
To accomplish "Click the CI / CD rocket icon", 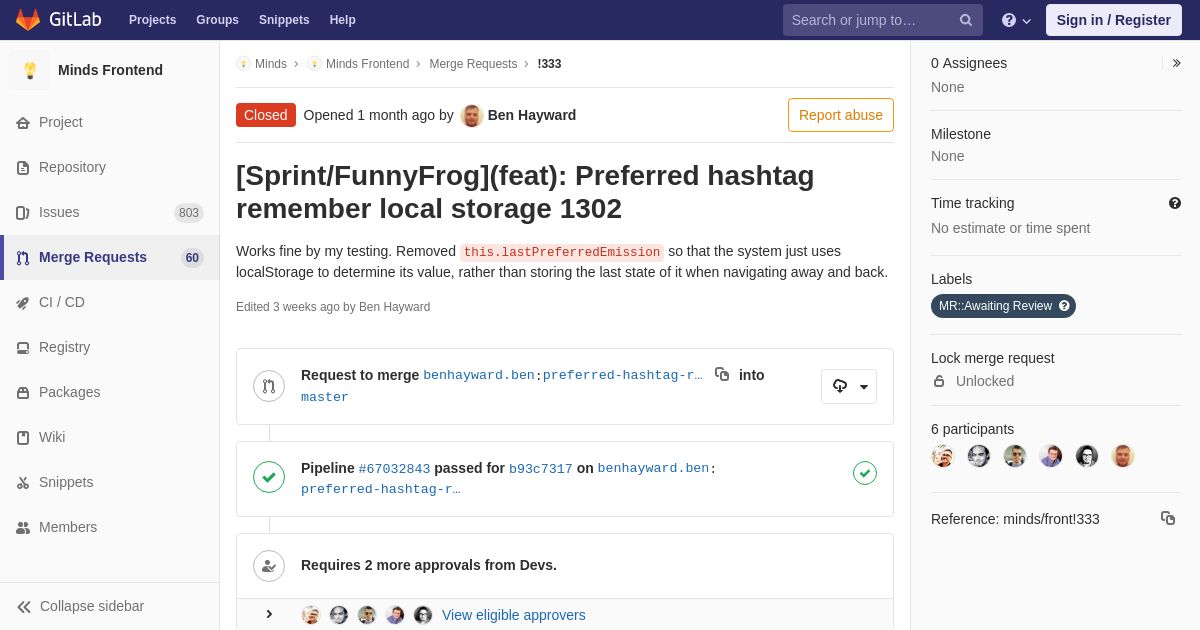I will (x=23, y=303).
